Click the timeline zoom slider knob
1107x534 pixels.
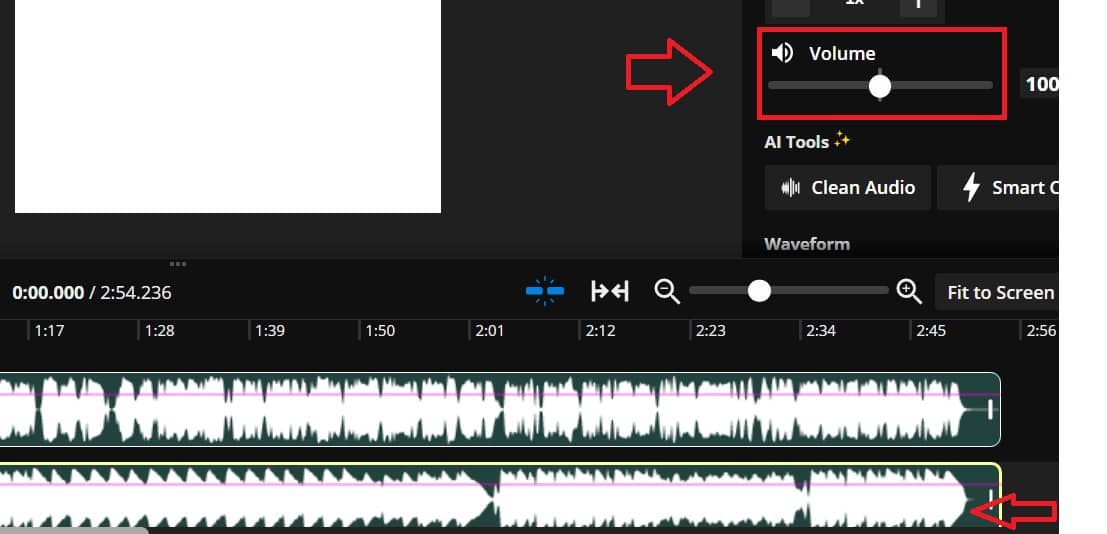pos(759,291)
